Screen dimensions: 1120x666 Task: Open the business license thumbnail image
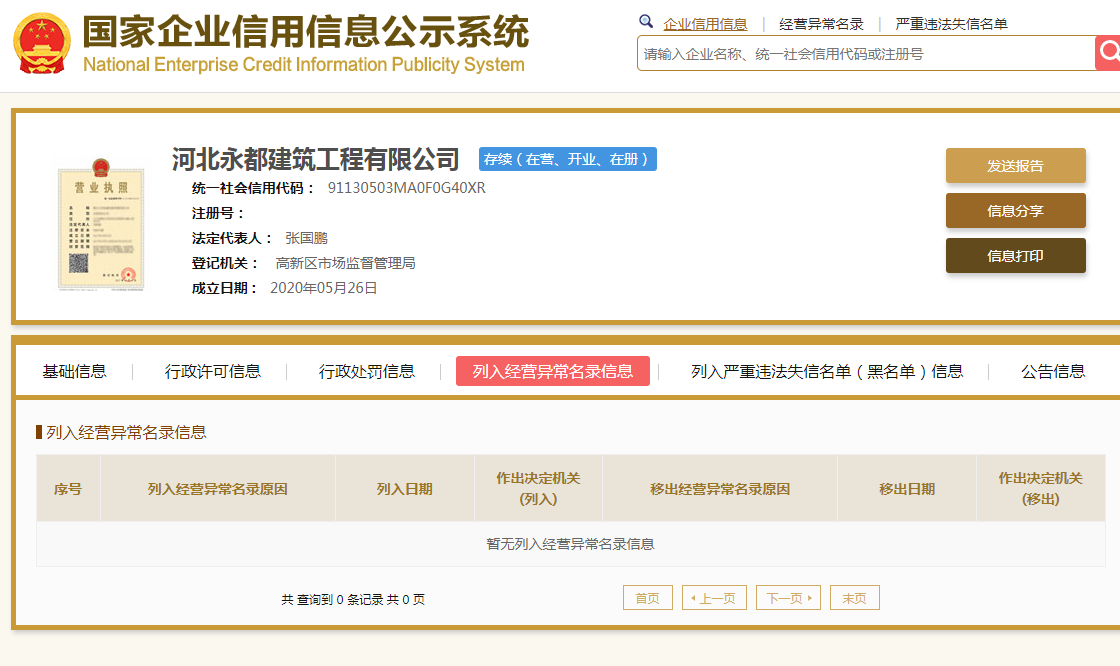click(x=101, y=224)
